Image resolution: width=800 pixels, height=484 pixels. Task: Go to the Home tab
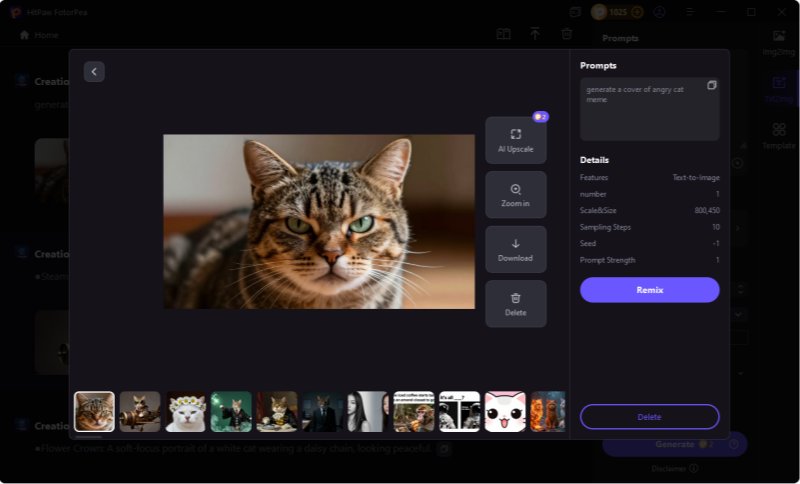[x=39, y=35]
